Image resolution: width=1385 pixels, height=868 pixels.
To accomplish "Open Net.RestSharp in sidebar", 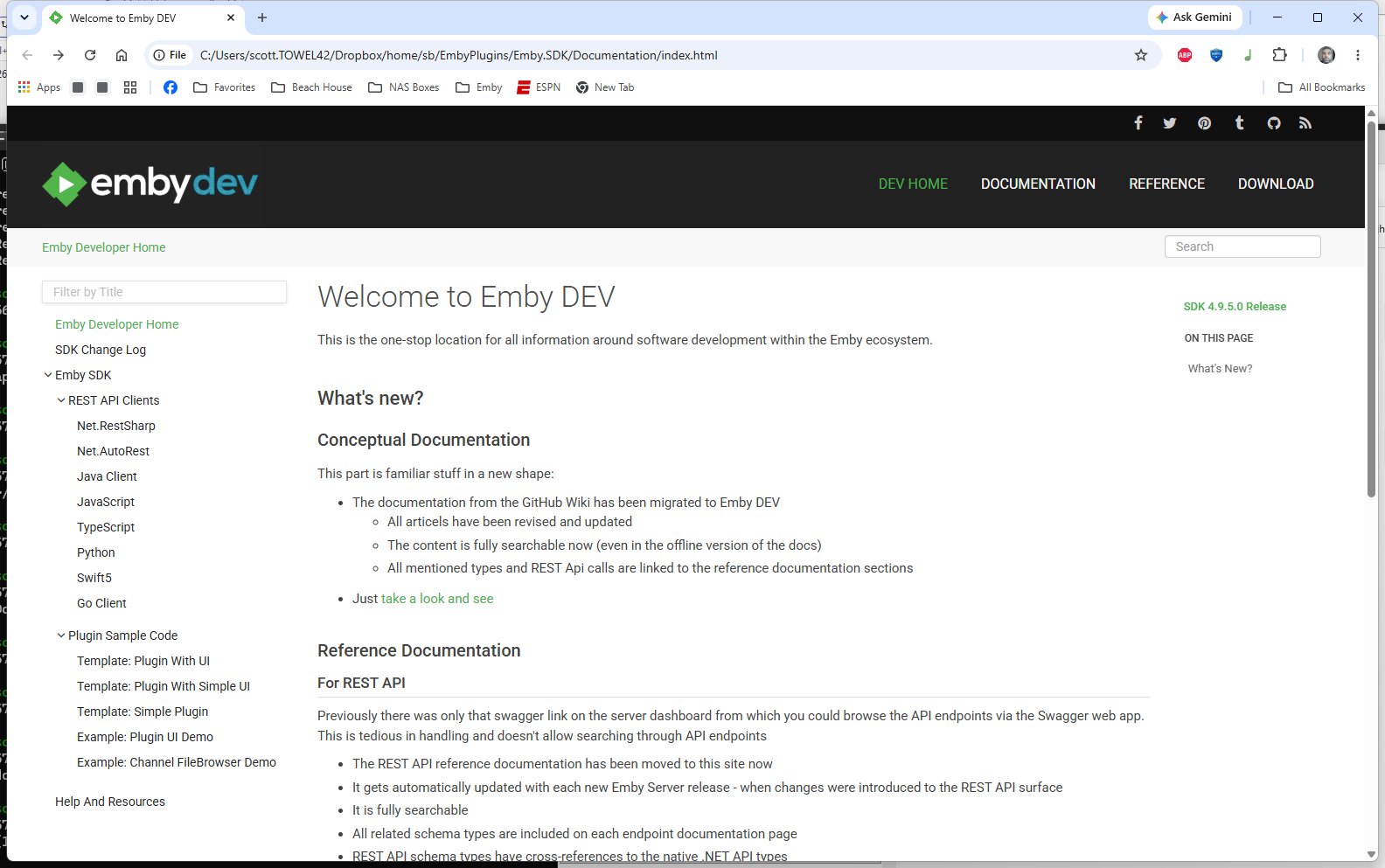I will (116, 426).
